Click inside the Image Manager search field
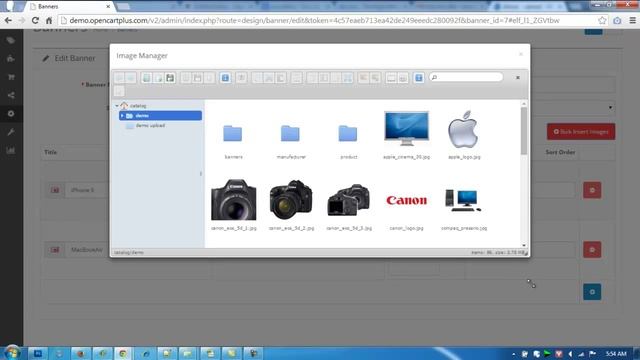The height and width of the screenshot is (360, 640). click(x=466, y=77)
